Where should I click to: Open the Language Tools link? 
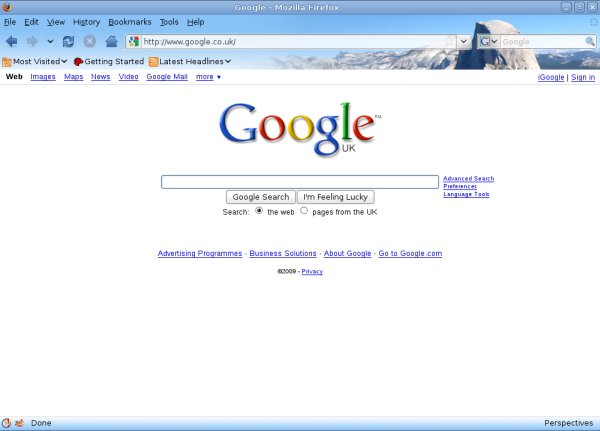pos(466,194)
